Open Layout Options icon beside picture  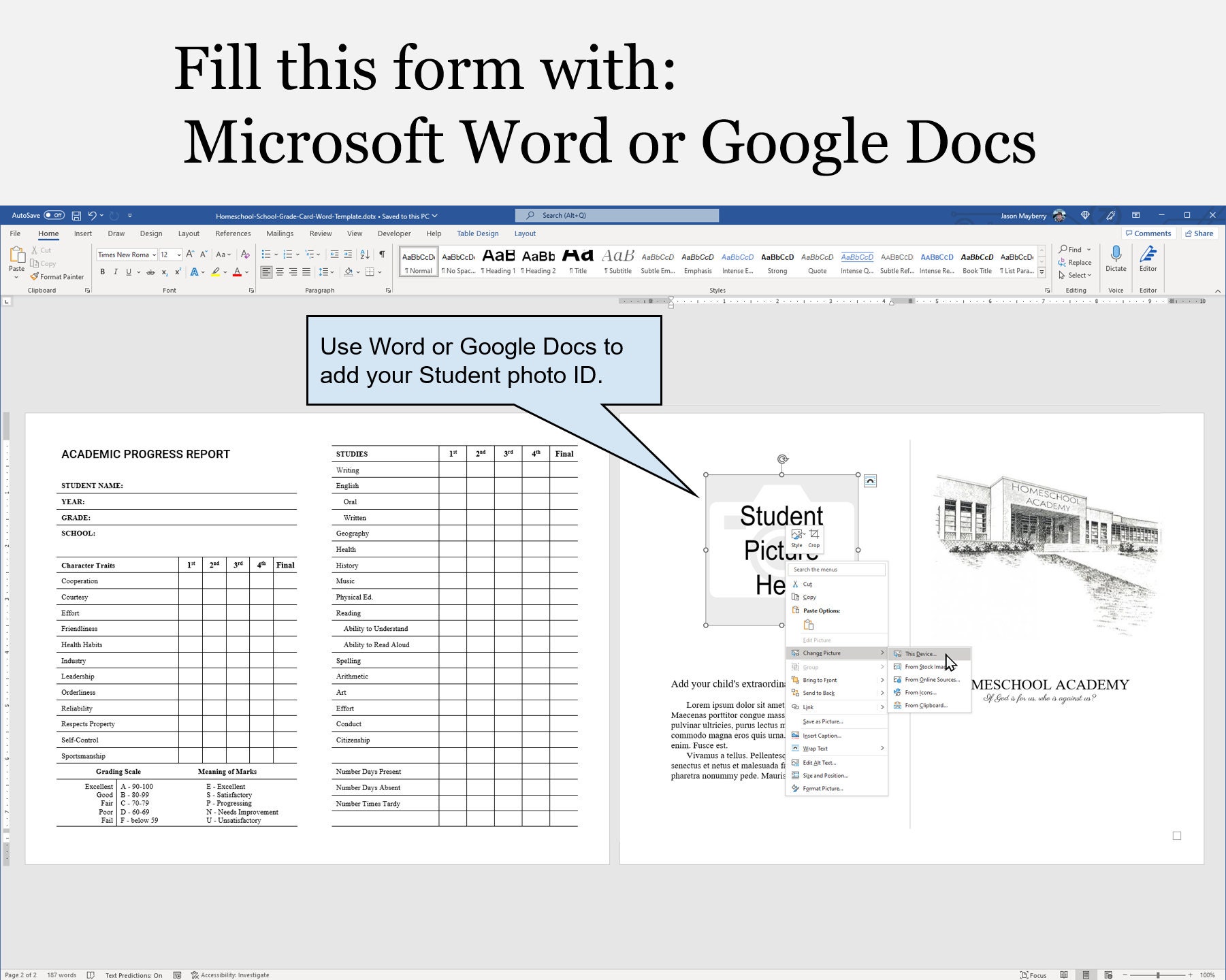[x=870, y=481]
